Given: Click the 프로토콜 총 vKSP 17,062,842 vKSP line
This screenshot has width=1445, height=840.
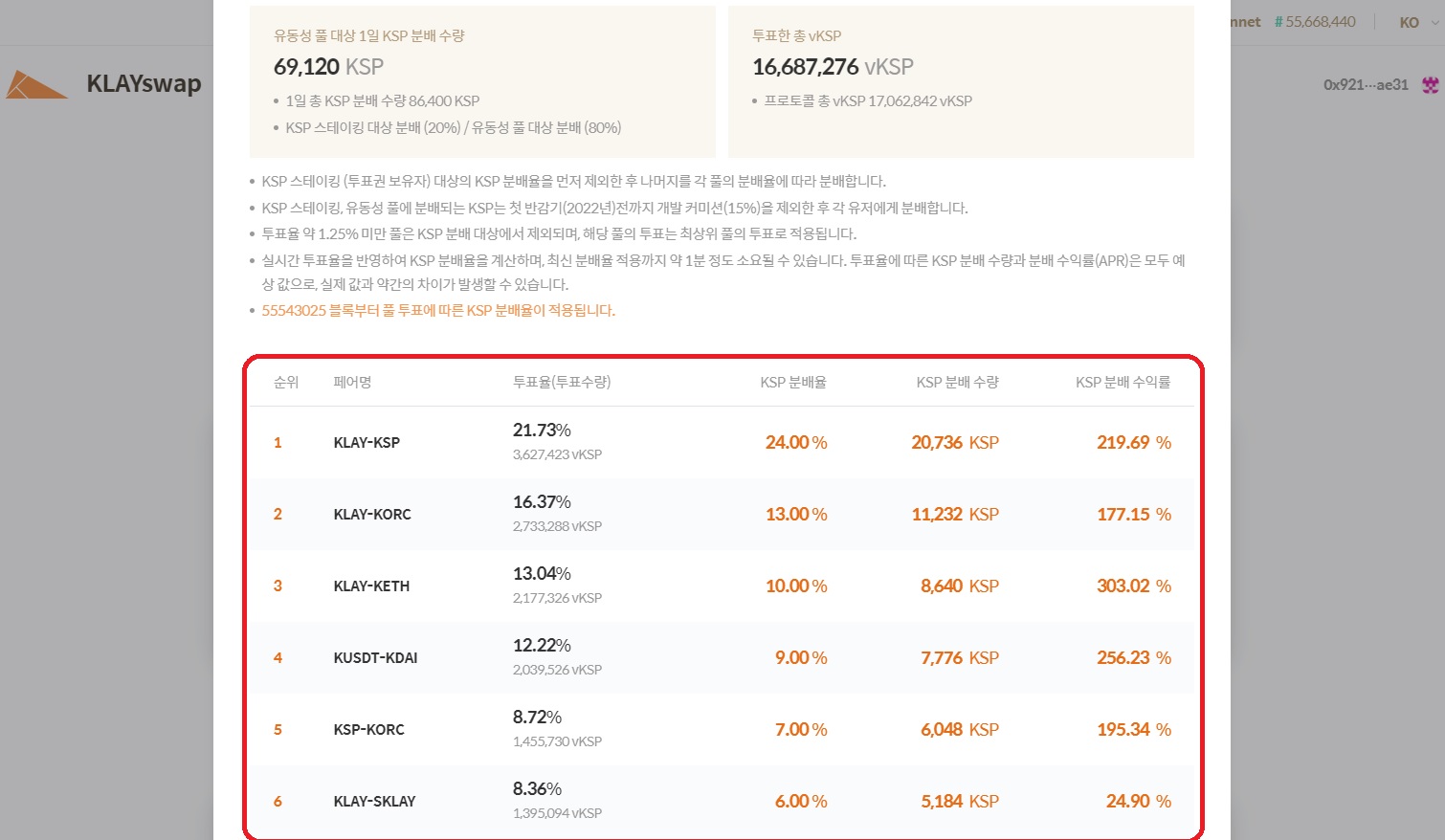Looking at the screenshot, I should [868, 100].
